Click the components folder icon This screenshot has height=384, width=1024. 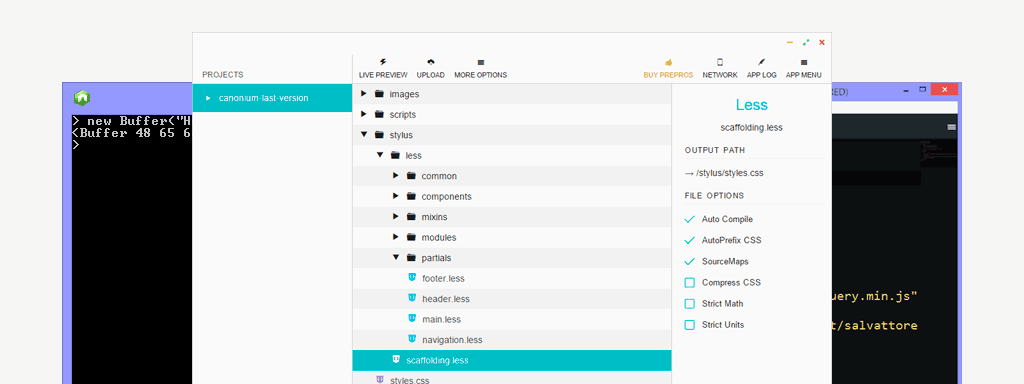click(x=411, y=196)
